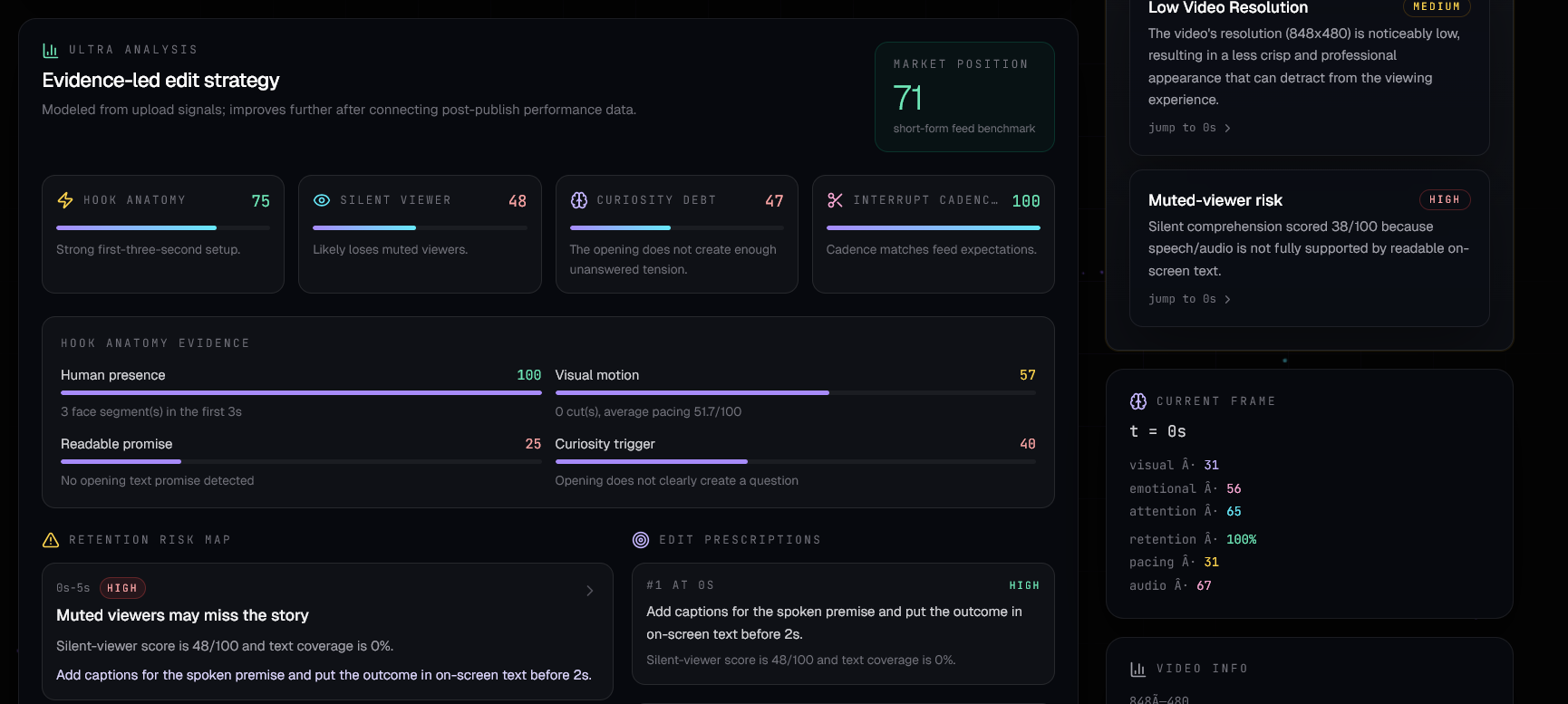Click the Silent Viewer score progress bar
The height and width of the screenshot is (704, 1568).
tap(420, 227)
